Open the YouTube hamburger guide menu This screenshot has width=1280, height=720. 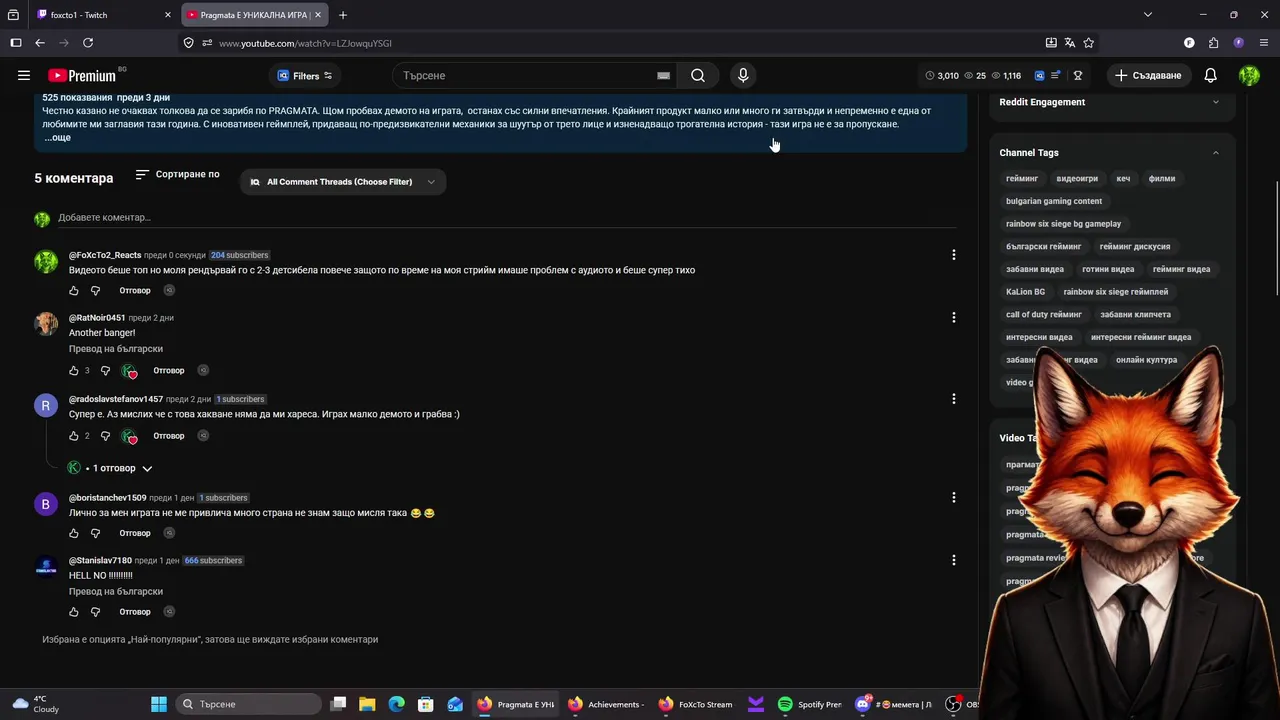24,75
